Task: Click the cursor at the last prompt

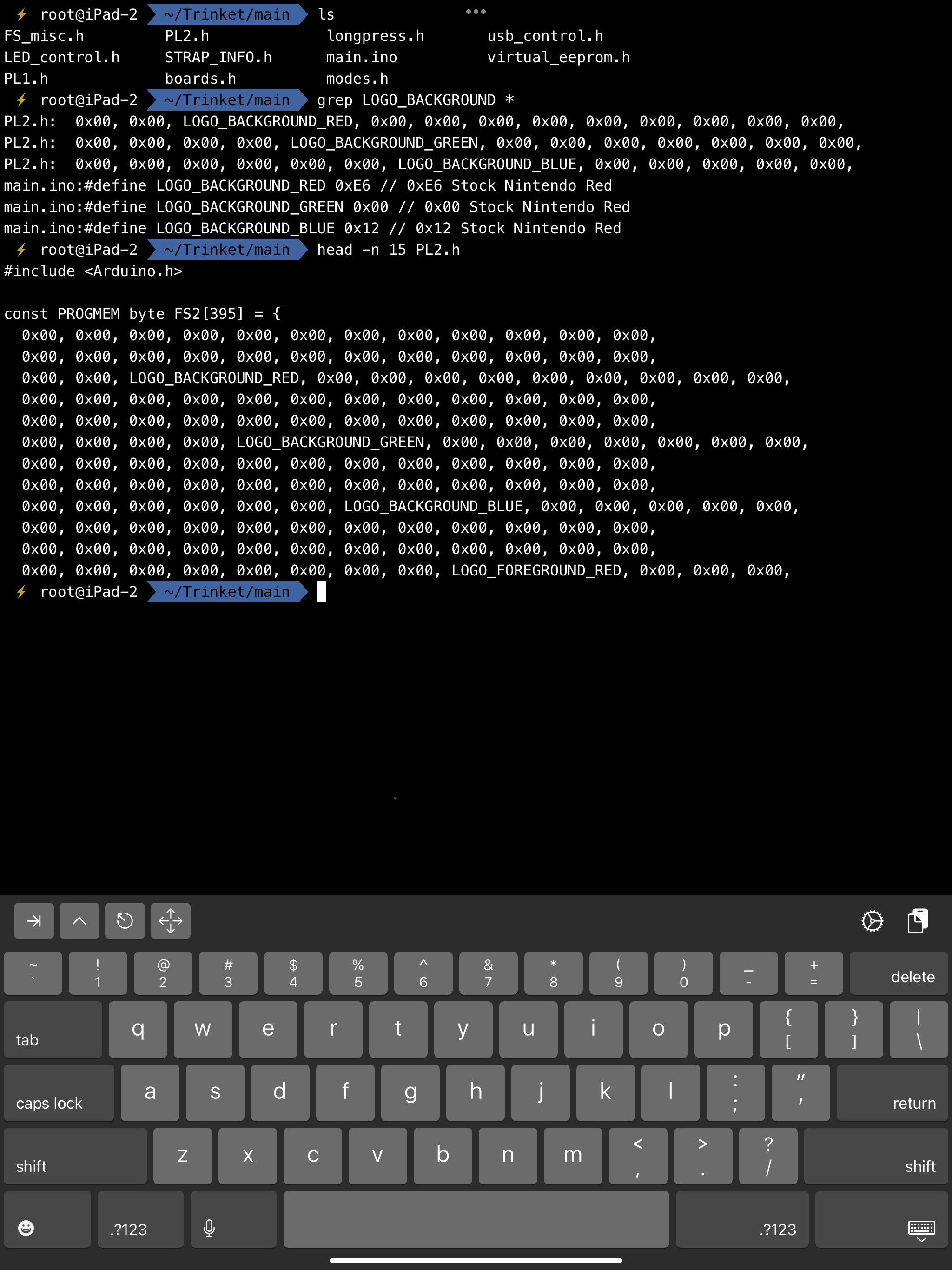Action: point(322,592)
